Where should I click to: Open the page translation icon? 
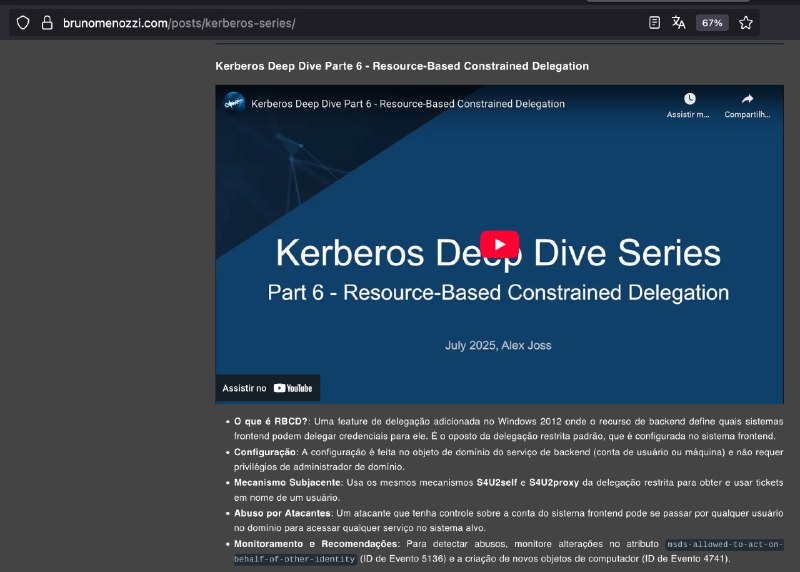(x=679, y=22)
